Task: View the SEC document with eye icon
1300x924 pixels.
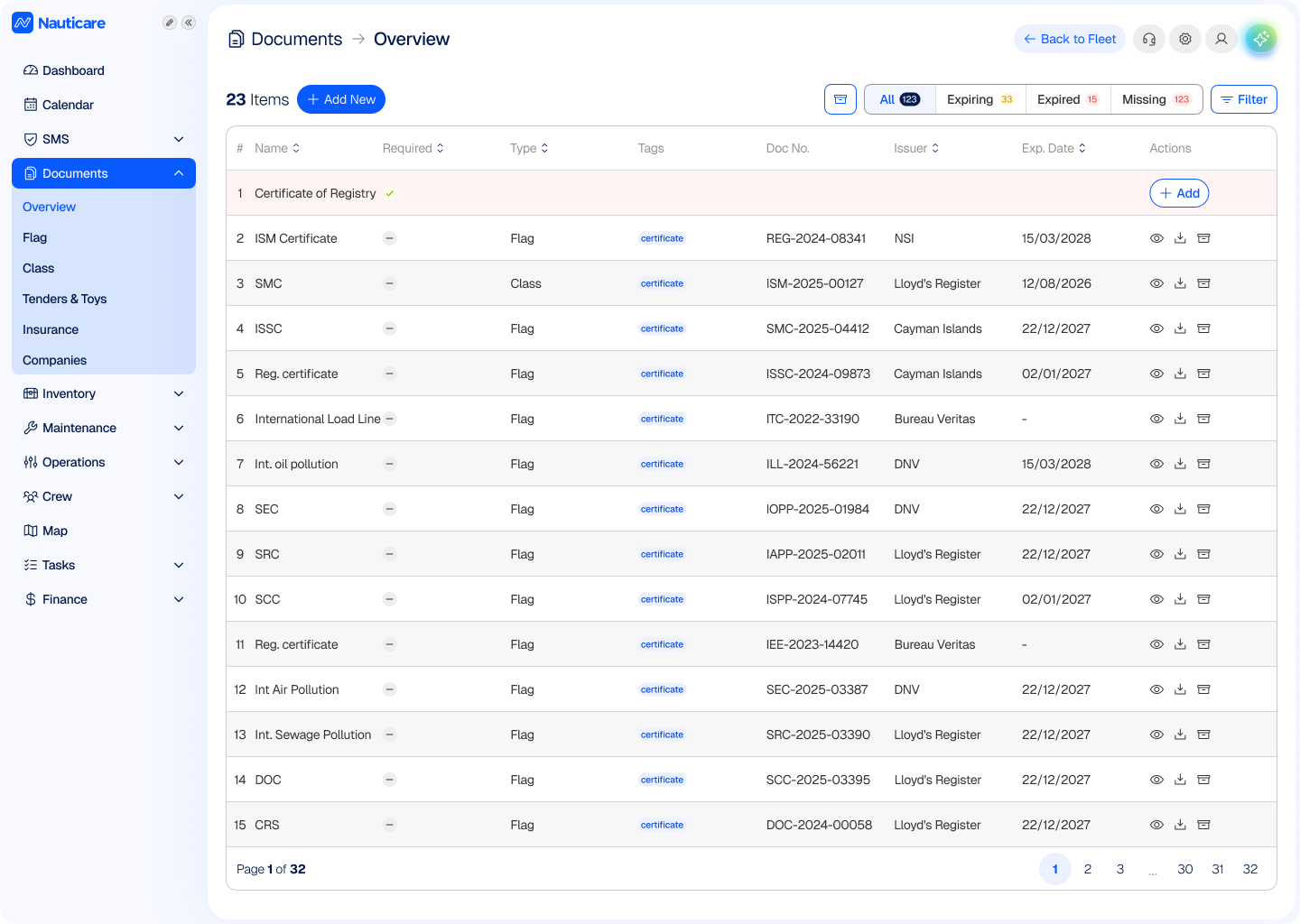Action: coord(1156,509)
